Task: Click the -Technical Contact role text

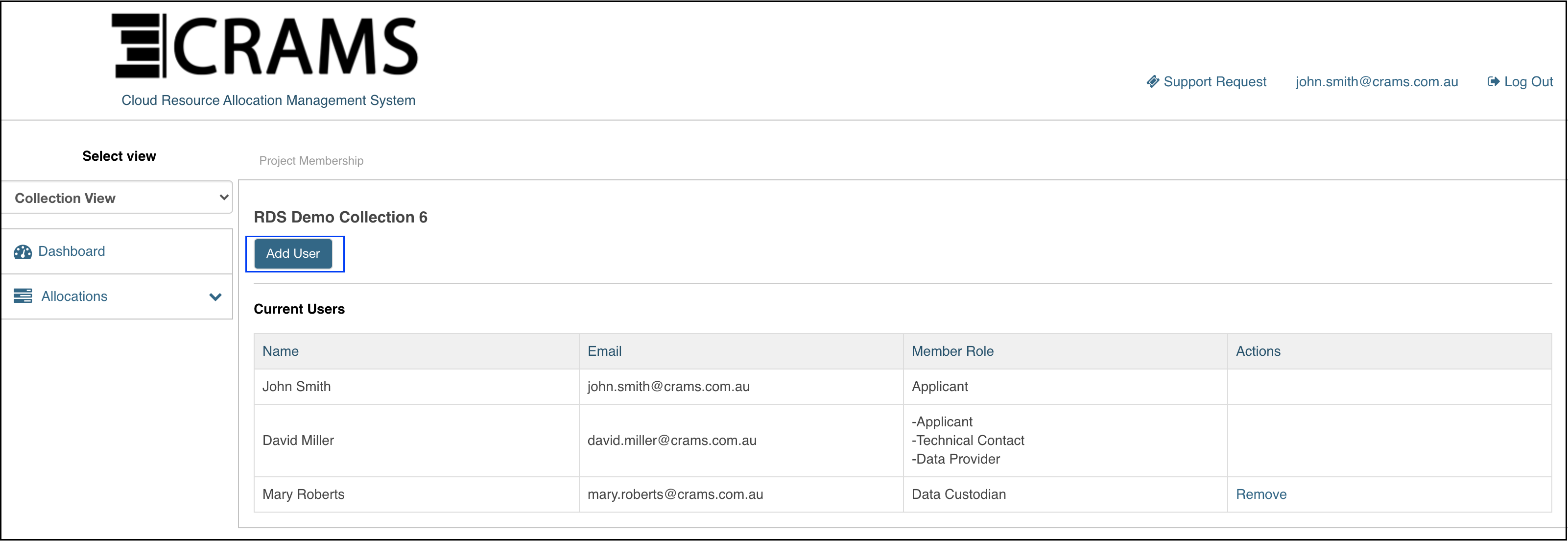Action: tap(968, 440)
